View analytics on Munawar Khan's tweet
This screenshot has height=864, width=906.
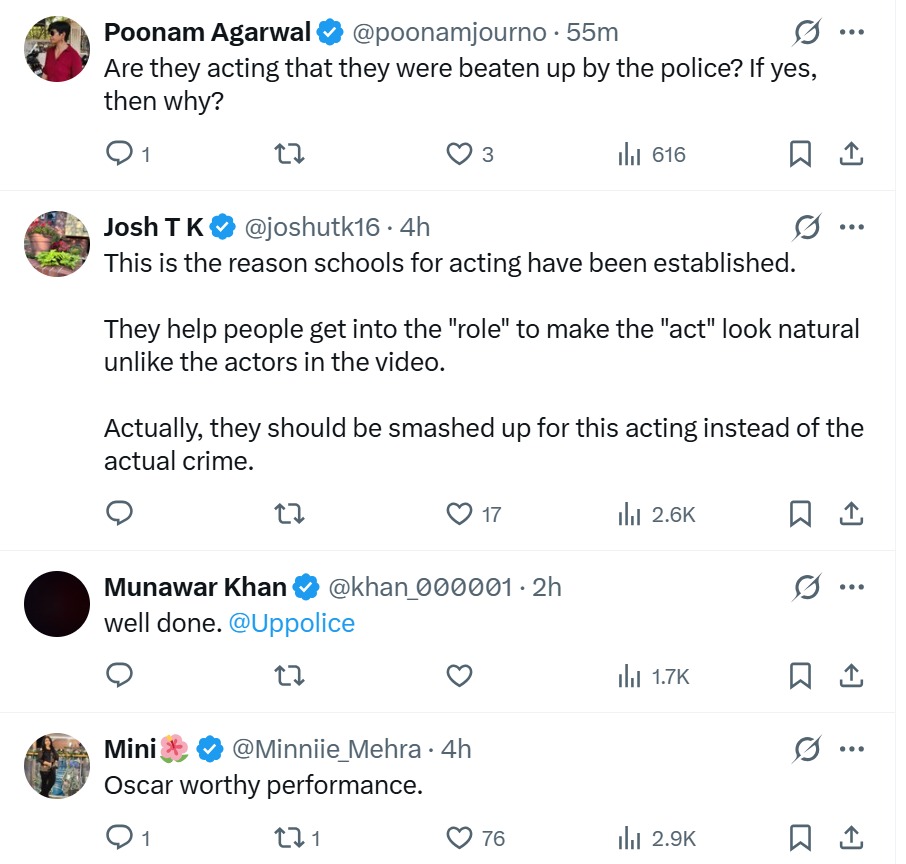click(655, 676)
